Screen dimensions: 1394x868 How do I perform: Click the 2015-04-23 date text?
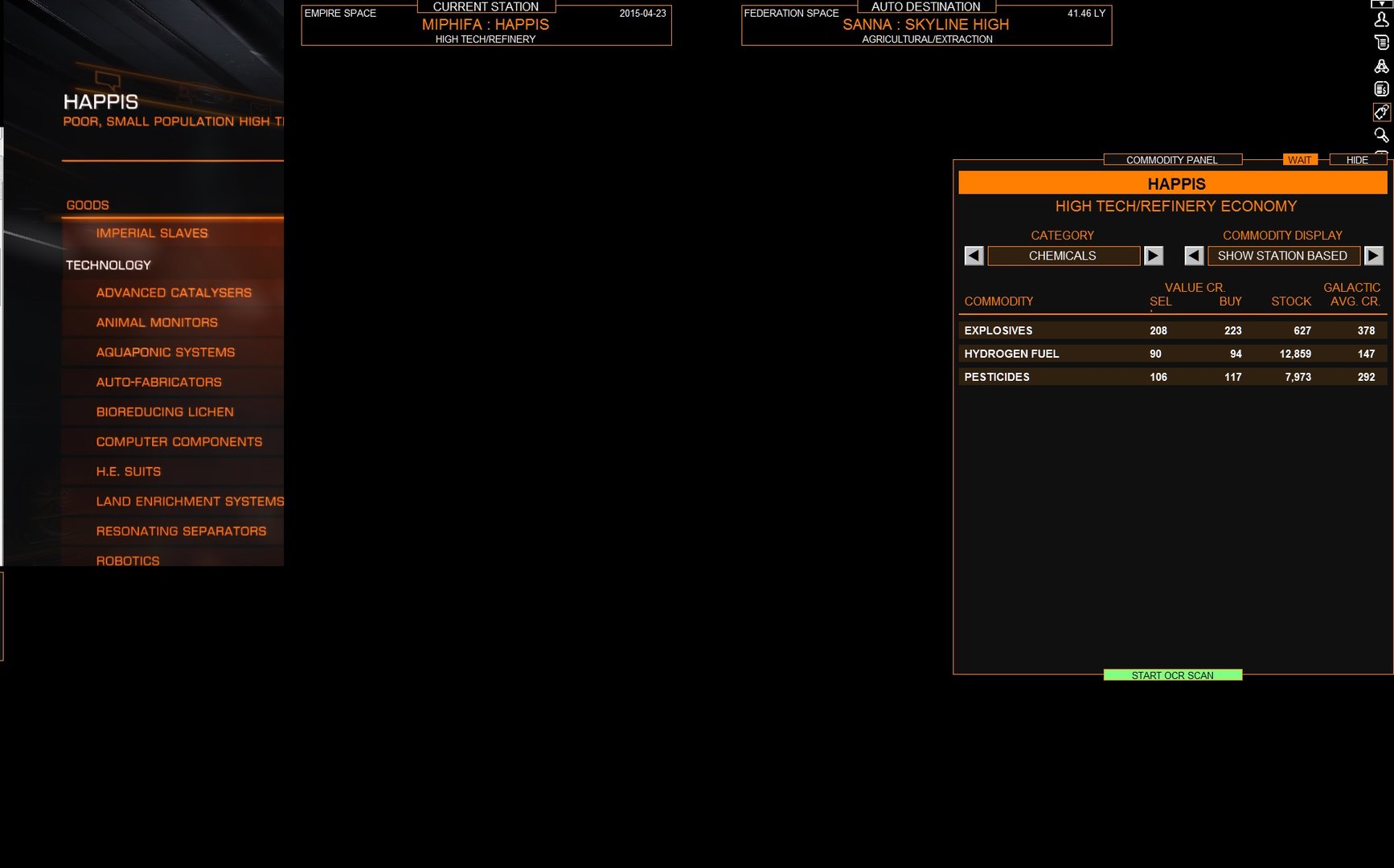pos(642,13)
